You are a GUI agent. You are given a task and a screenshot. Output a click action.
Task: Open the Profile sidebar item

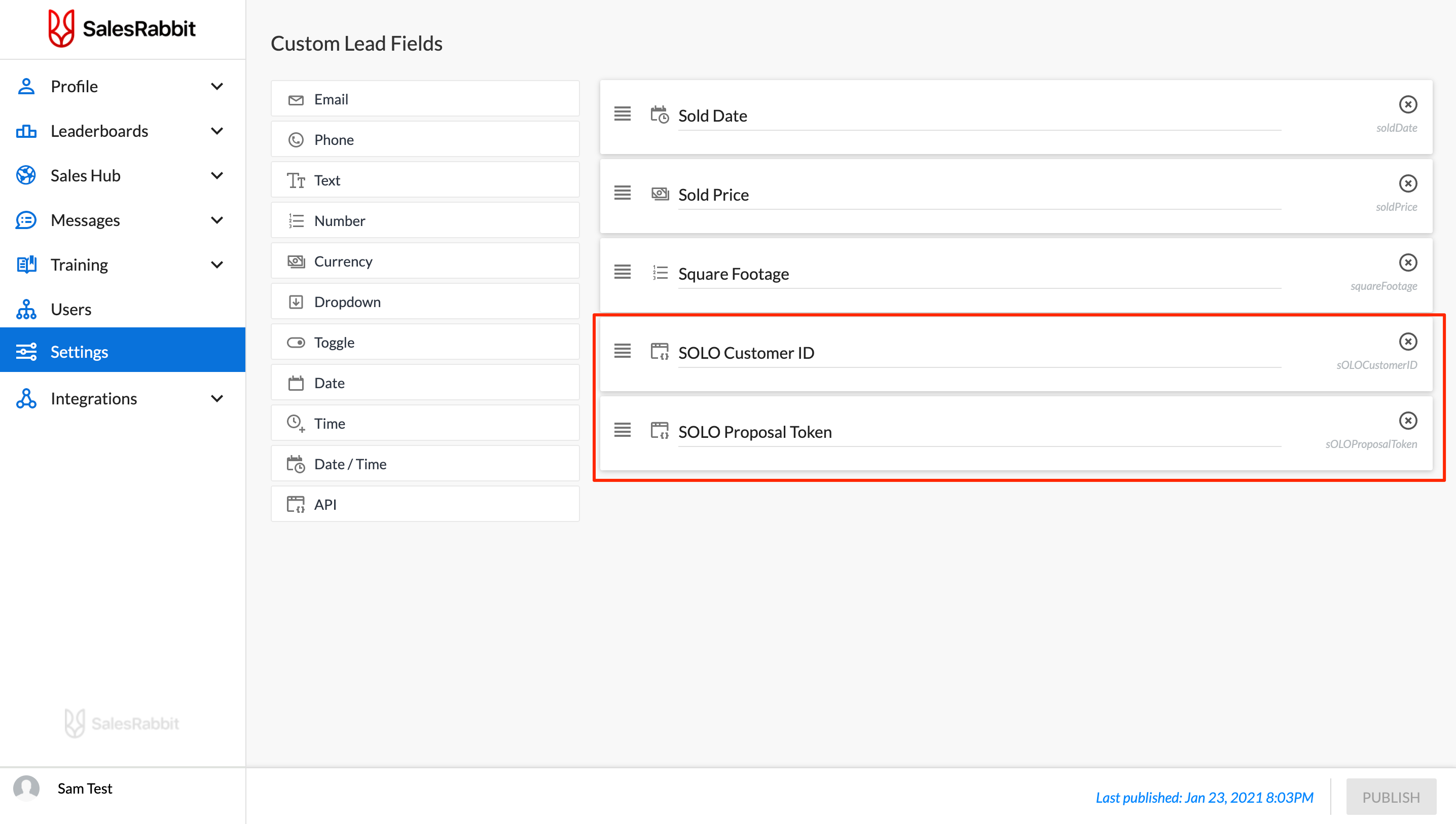coord(122,87)
